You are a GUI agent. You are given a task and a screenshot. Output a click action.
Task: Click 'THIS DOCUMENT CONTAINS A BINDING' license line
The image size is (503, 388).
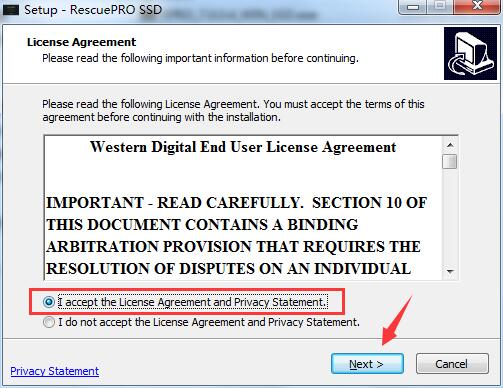tap(202, 225)
